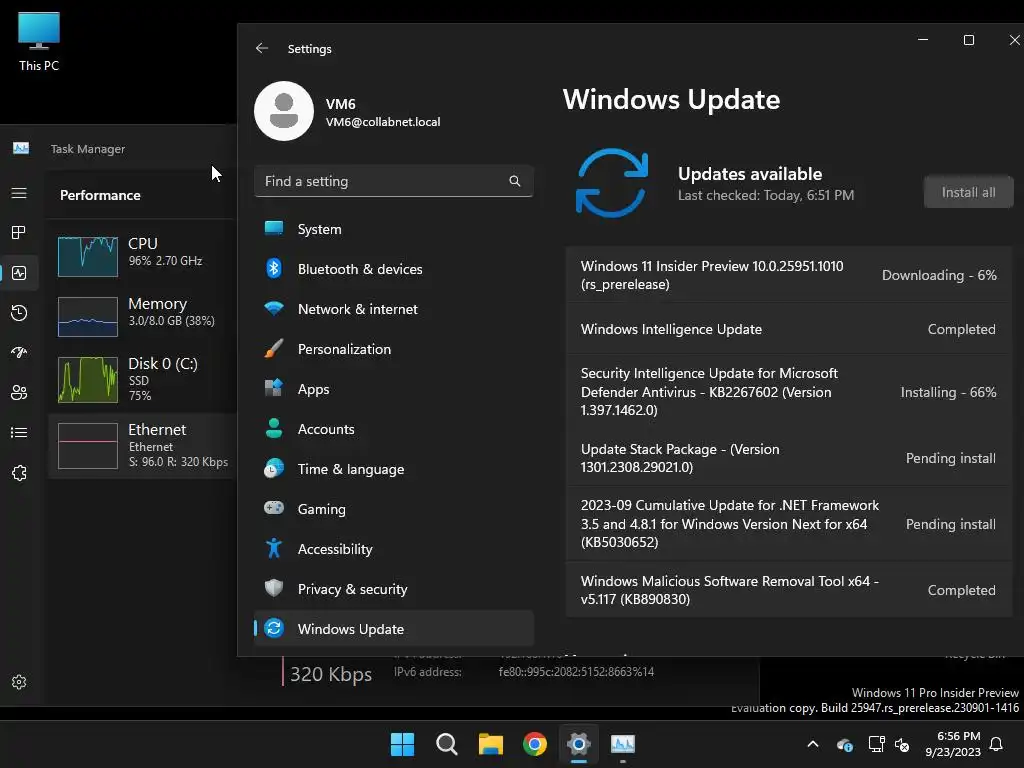Open Task Manager Details list icon

(19, 432)
